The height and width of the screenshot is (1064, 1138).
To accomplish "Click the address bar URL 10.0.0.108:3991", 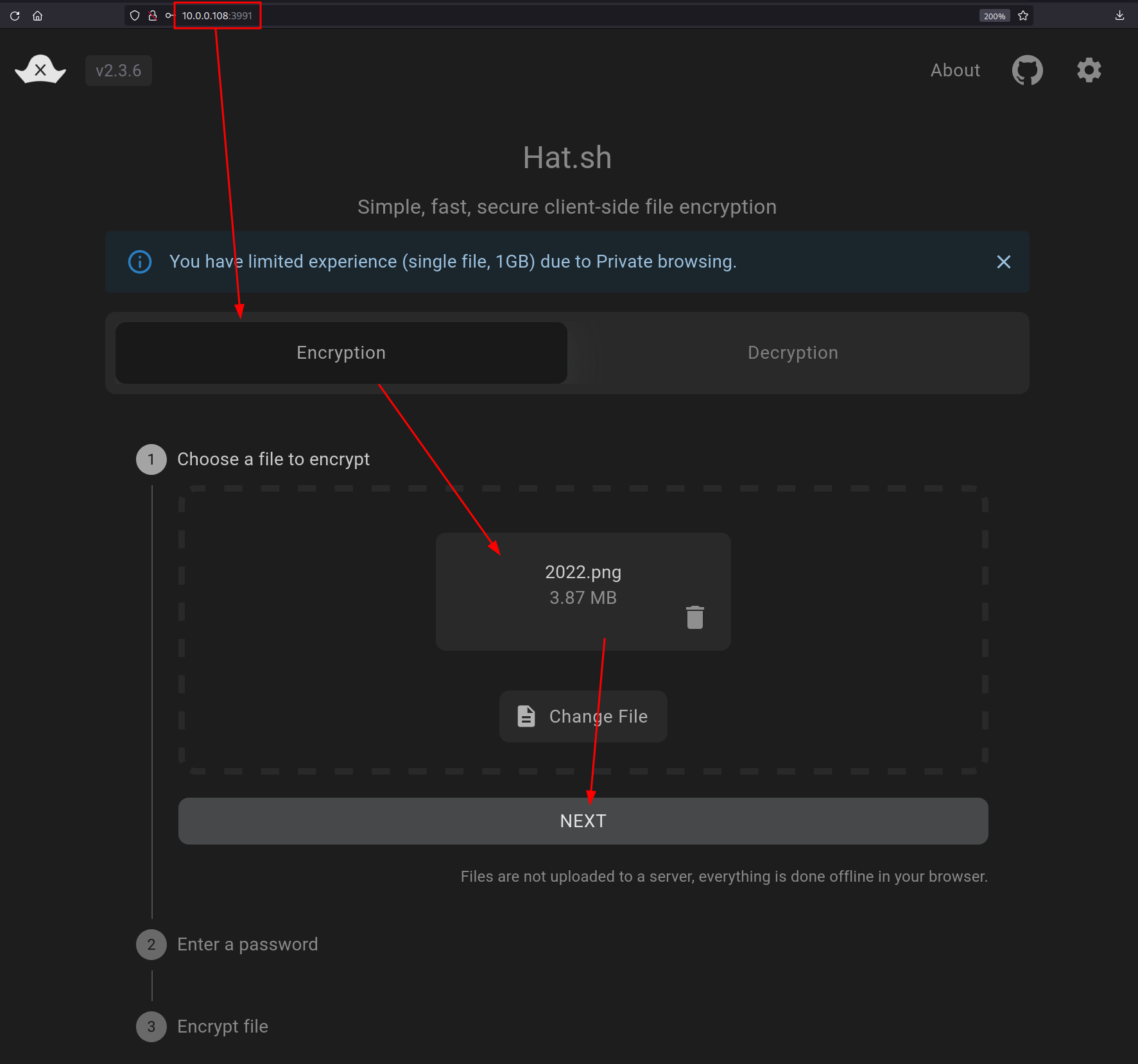I will [x=217, y=15].
